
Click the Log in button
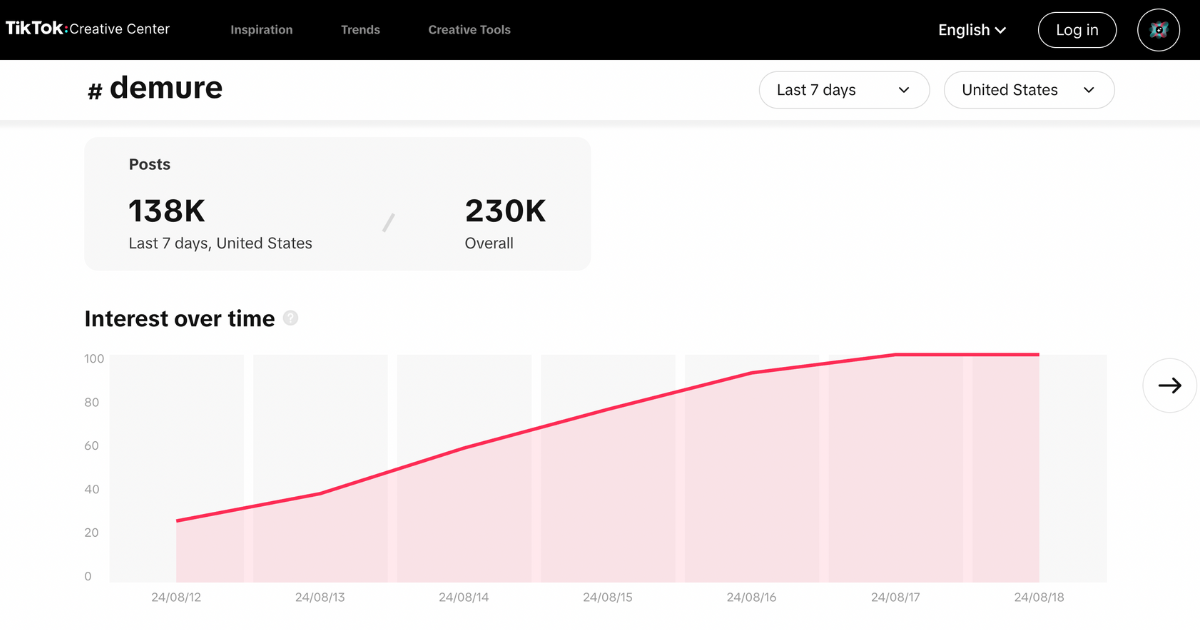1077,29
